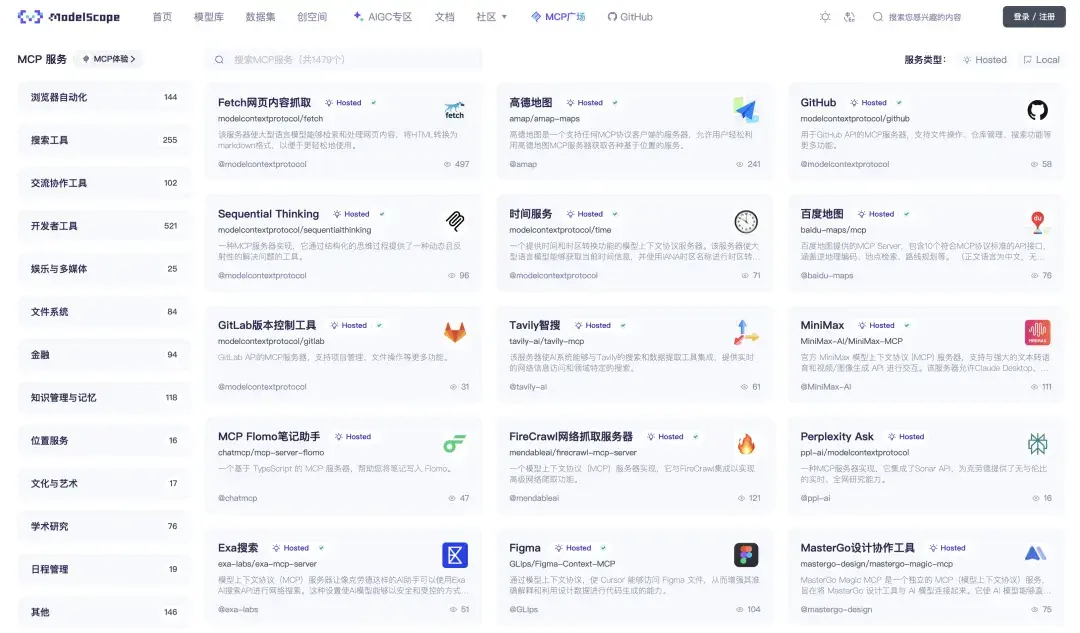Select the 交流协作工具 category
This screenshot has width=1080, height=633.
tap(104, 183)
